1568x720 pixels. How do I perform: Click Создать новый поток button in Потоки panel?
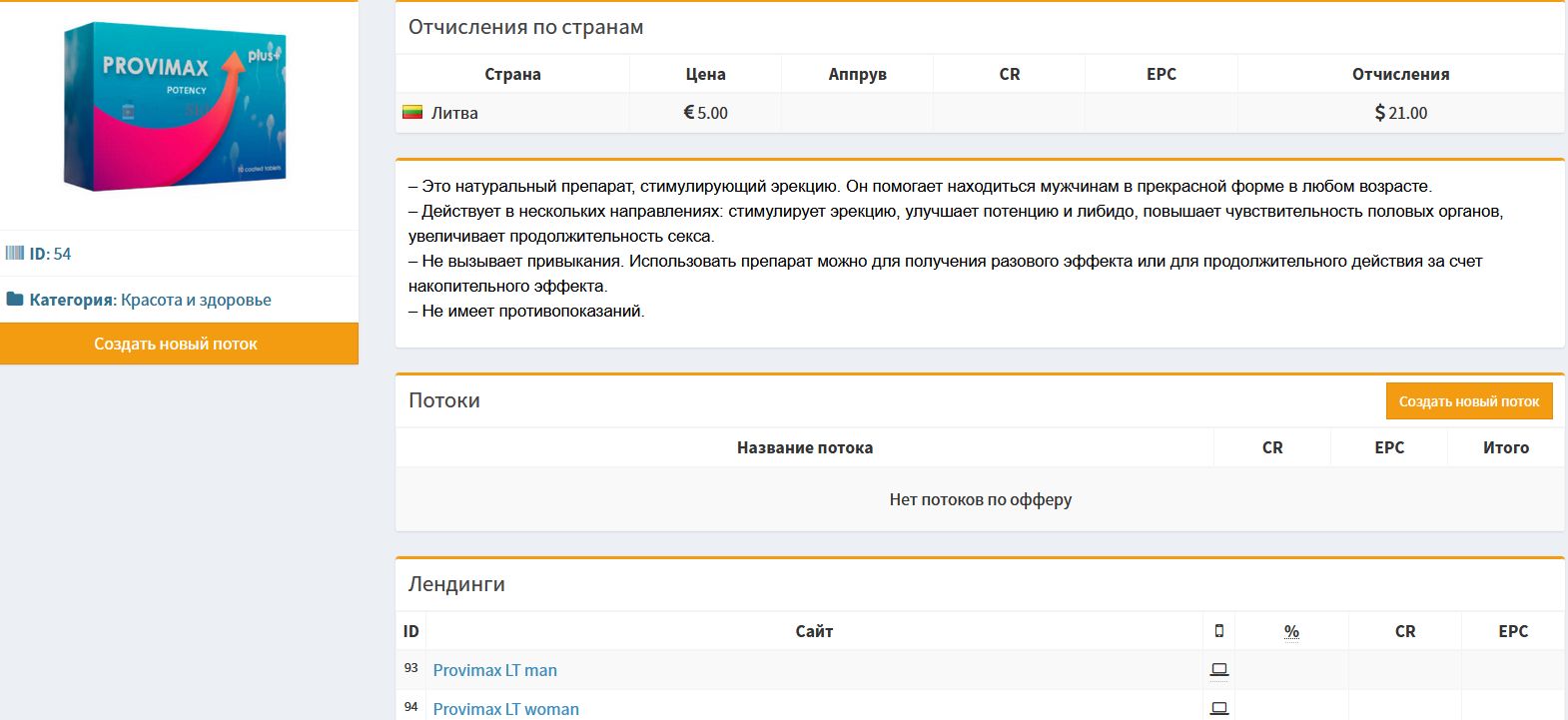click(1469, 401)
